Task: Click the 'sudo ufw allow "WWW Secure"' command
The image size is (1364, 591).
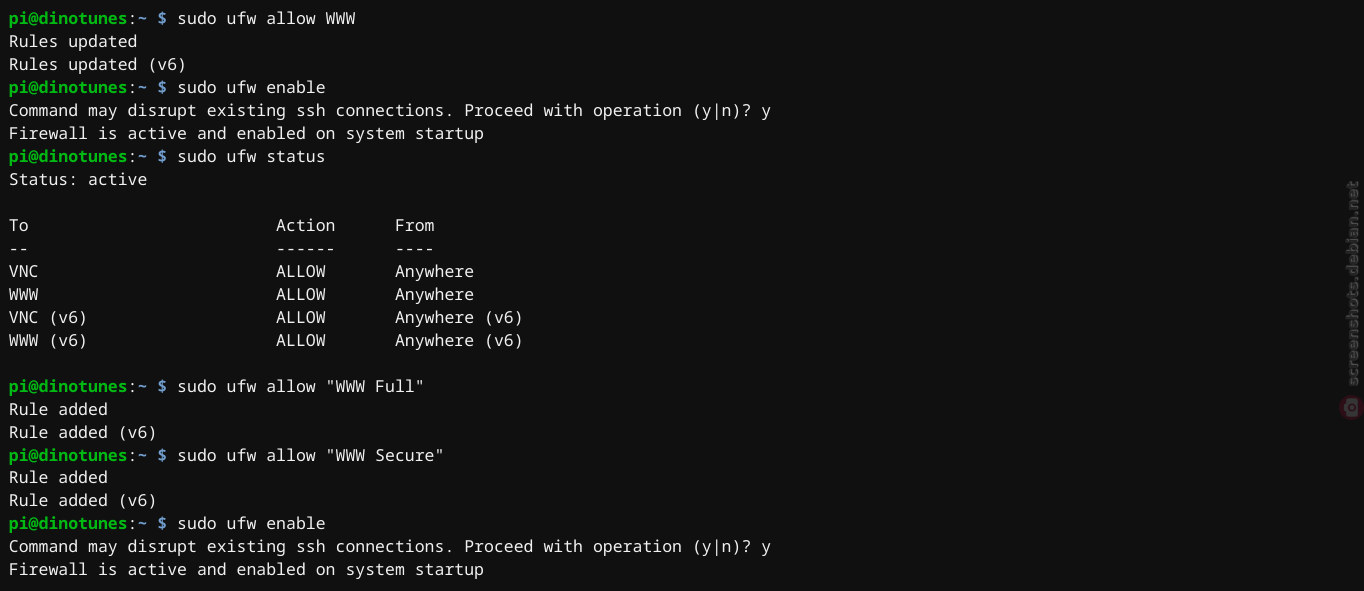Action: pyautogui.click(x=311, y=456)
